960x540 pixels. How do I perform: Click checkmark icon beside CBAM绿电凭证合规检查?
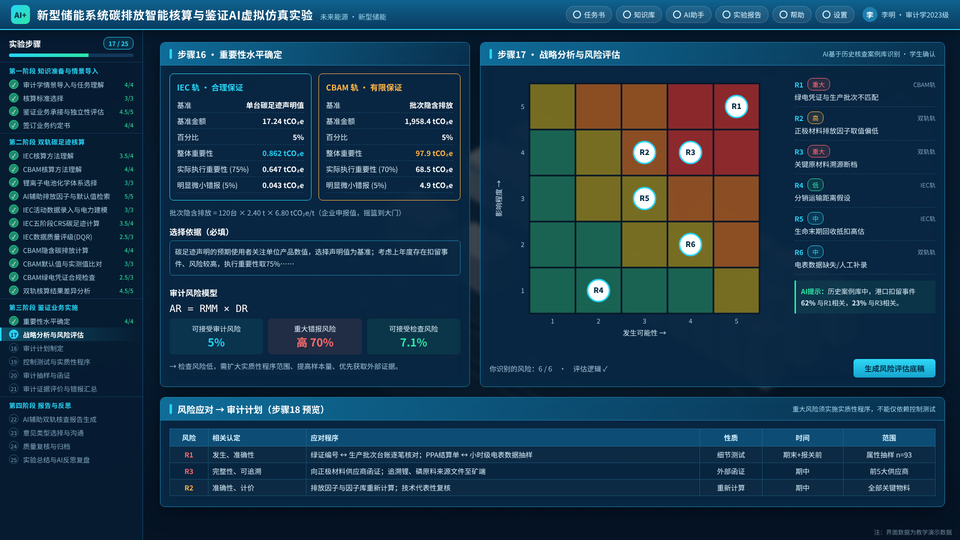pos(13,277)
